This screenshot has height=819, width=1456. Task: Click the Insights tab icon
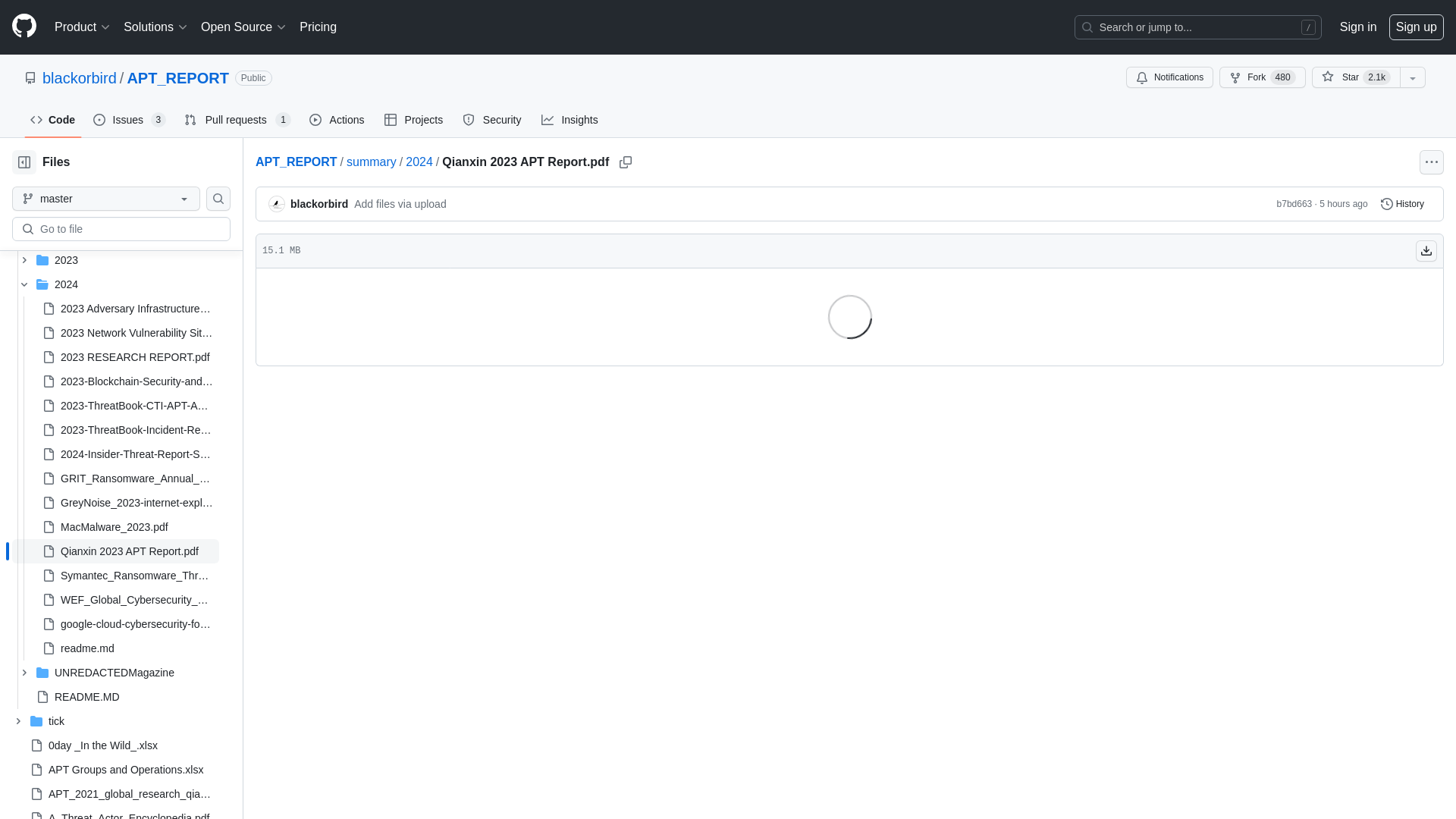click(x=548, y=120)
